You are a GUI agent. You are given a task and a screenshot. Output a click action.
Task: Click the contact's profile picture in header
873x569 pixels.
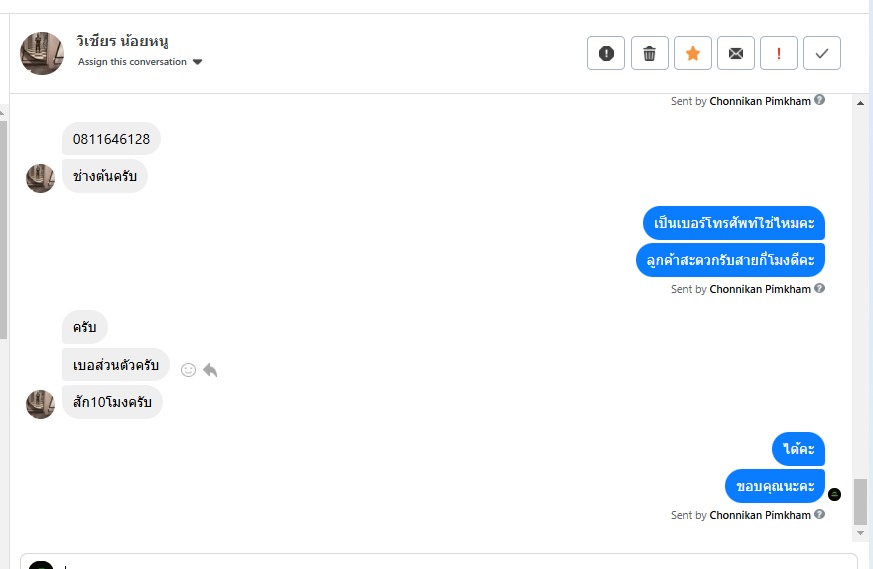[42, 53]
